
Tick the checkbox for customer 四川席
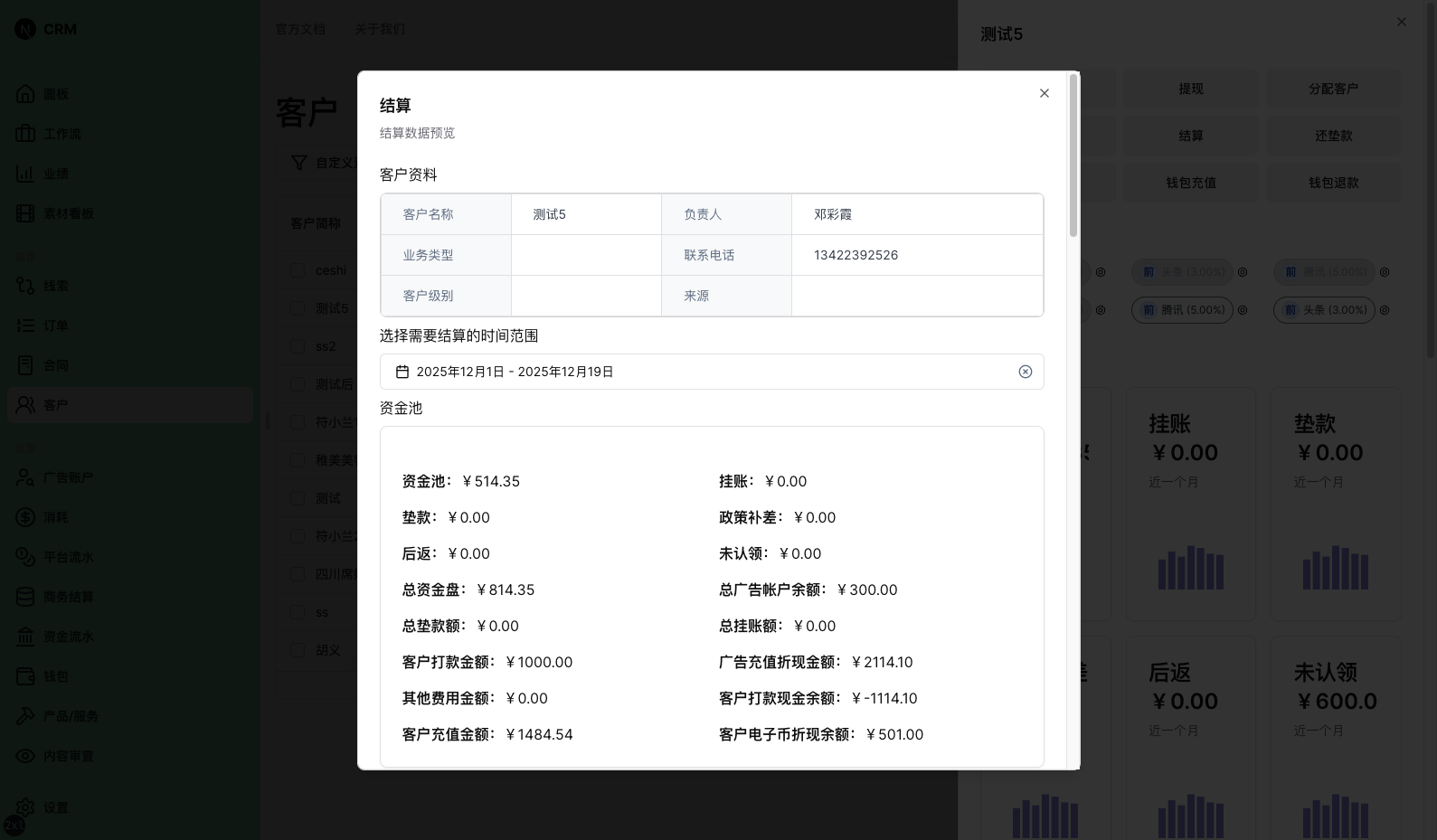[298, 574]
